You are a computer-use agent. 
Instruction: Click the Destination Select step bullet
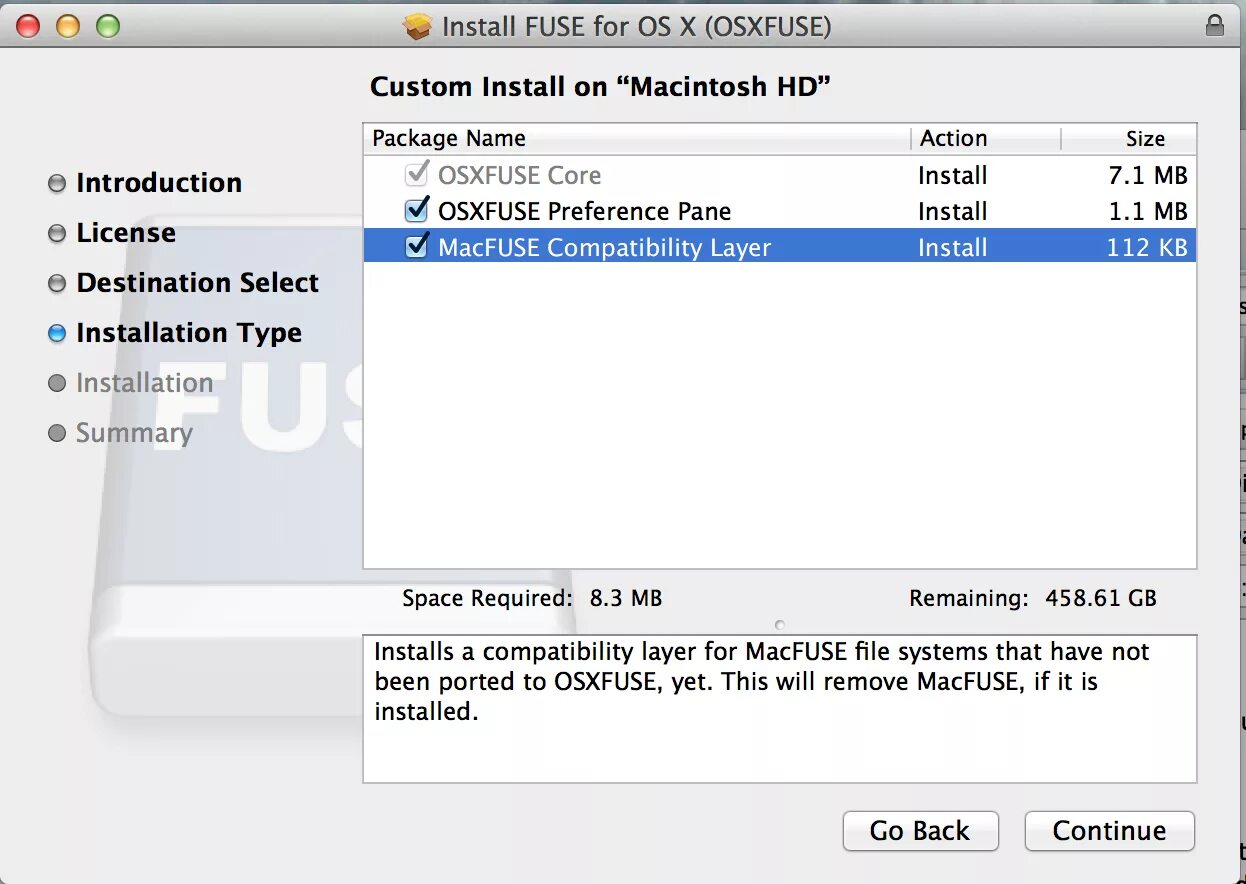pos(57,284)
